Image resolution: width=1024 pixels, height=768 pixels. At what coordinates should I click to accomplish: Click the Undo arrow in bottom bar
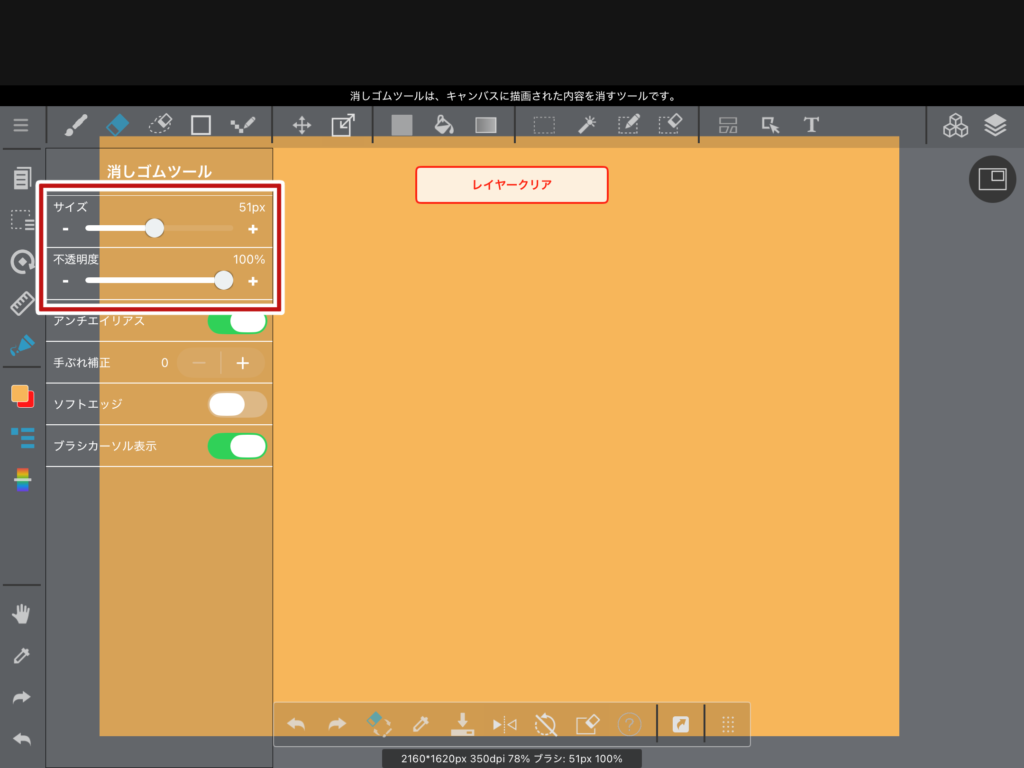296,724
